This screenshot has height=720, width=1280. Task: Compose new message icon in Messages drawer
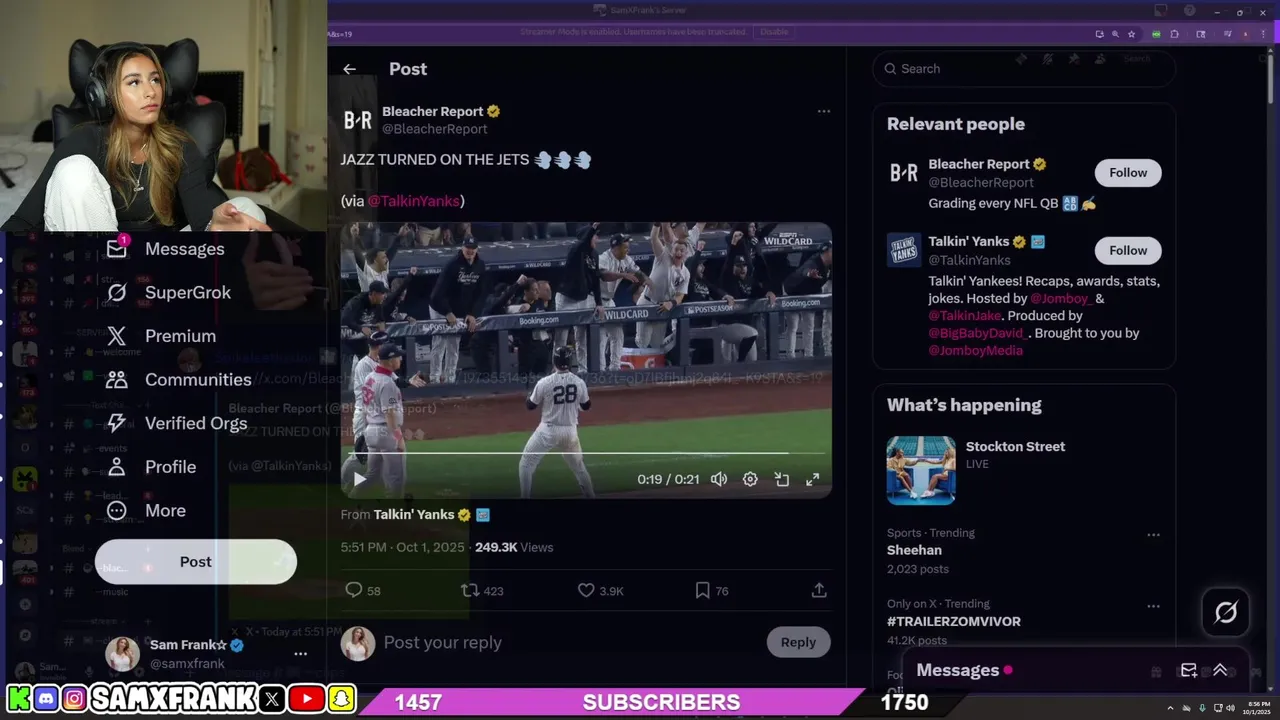click(1188, 670)
